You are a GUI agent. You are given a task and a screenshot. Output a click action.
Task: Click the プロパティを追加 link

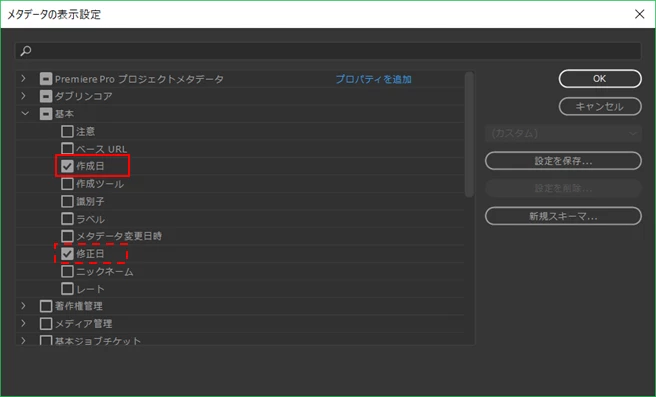coord(374,79)
